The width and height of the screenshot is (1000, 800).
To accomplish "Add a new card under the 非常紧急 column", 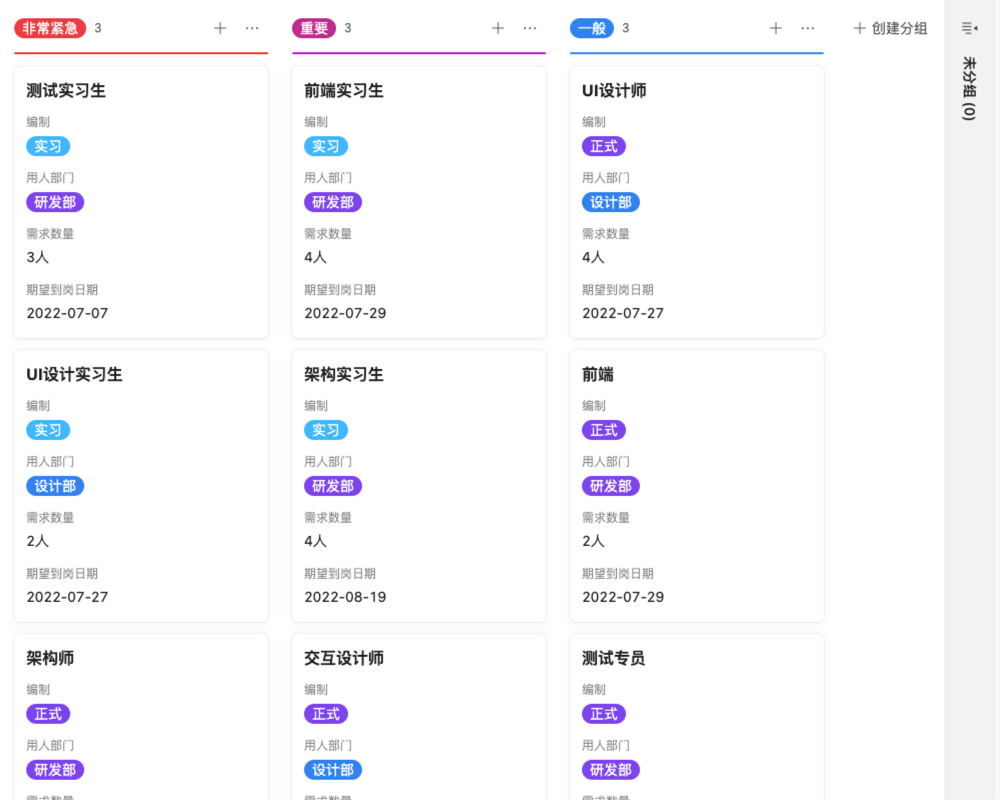I will [x=219, y=28].
